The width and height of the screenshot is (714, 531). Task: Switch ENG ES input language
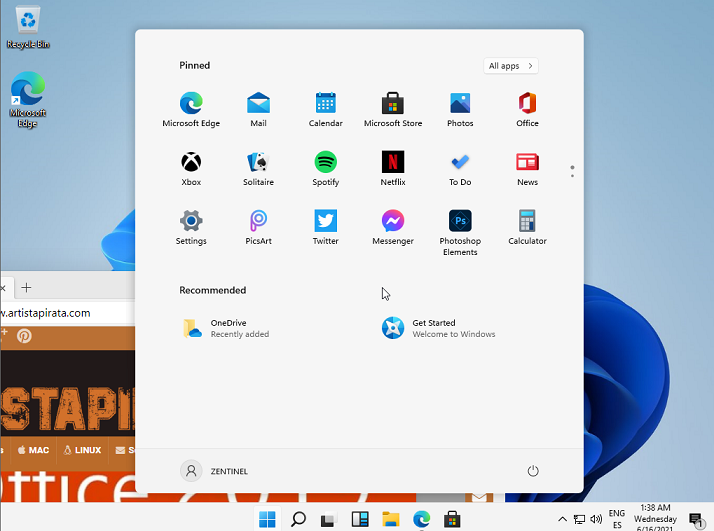[617, 519]
